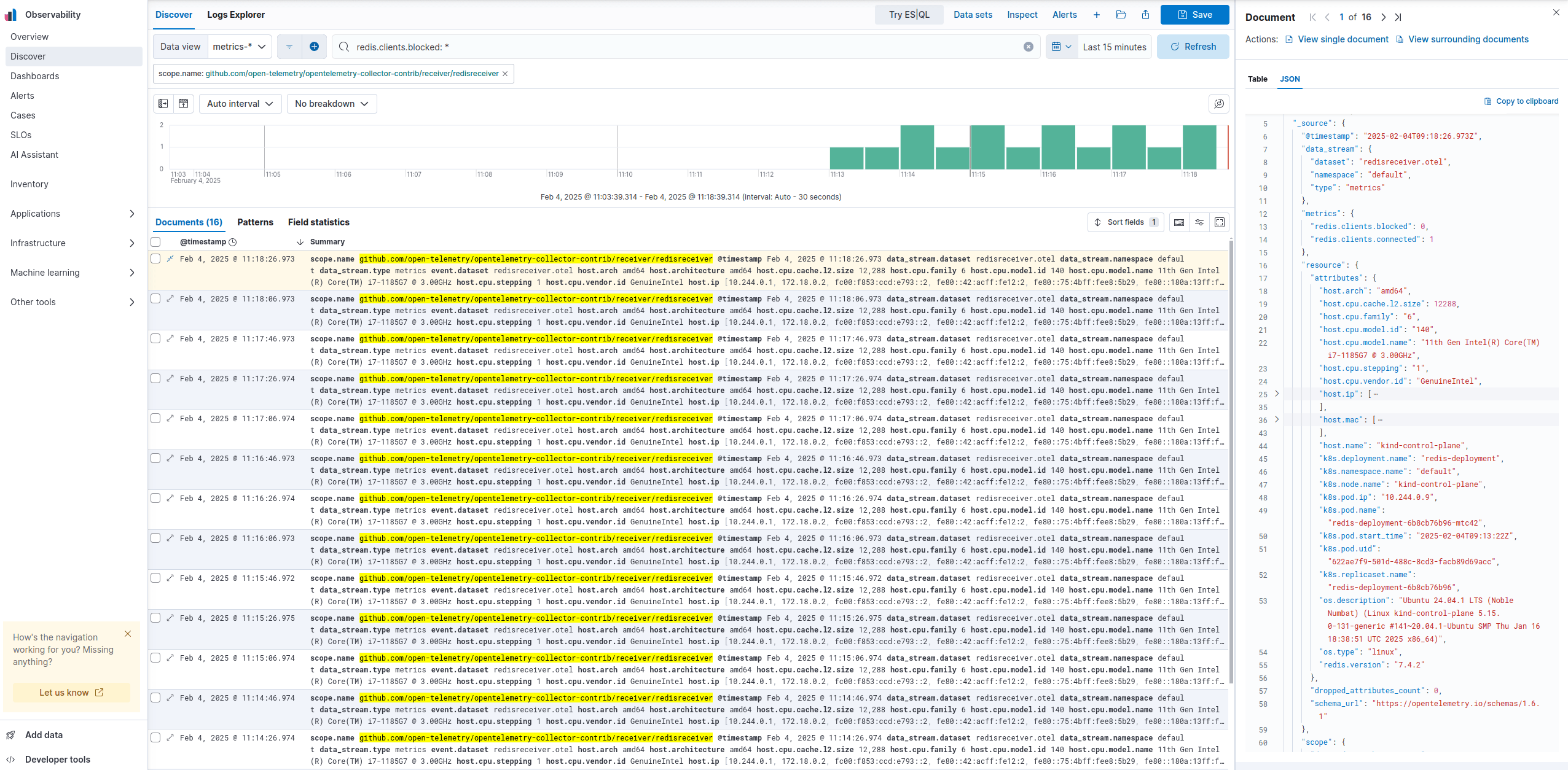This screenshot has width=1568, height=770.
Task: Share the search via share icon
Action: pos(1145,14)
